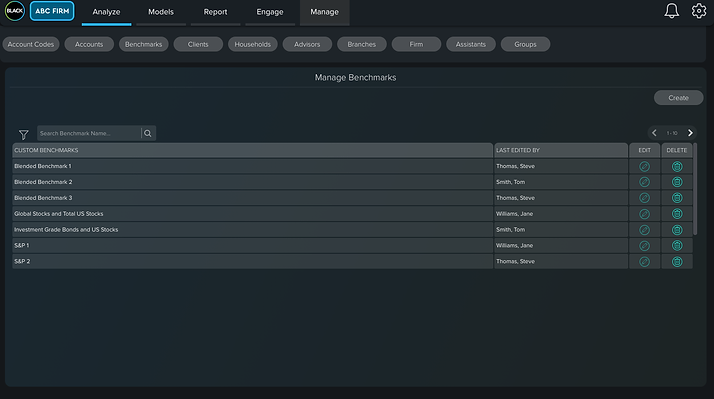Image resolution: width=714 pixels, height=399 pixels.
Task: Select the S&P 2 row name
Action: 22,261
